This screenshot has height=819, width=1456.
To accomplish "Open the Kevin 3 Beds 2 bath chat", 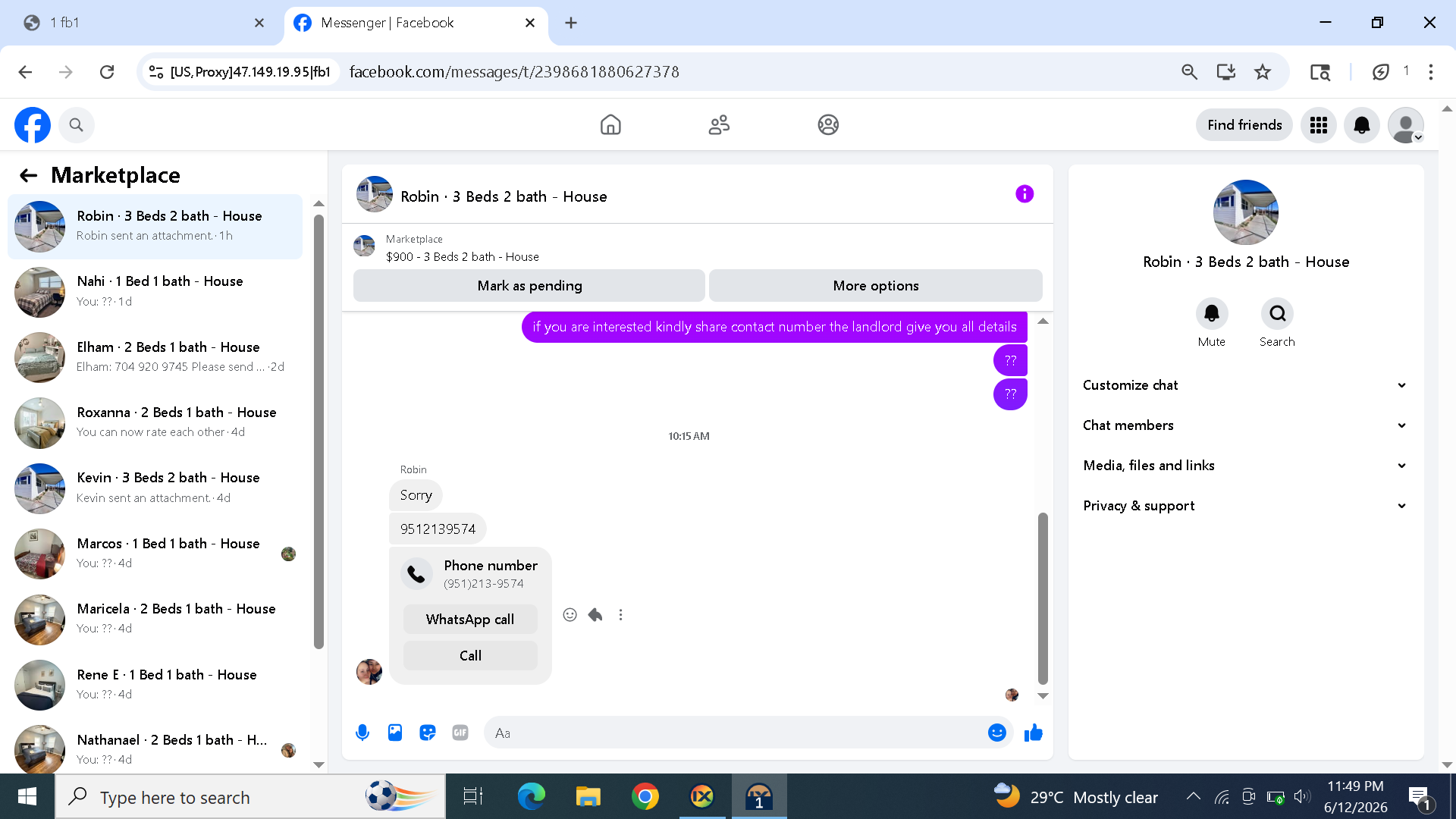I will click(155, 488).
